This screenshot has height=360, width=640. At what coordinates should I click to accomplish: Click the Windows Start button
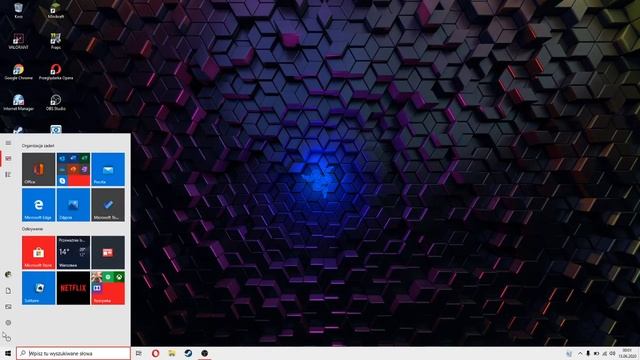(8, 353)
